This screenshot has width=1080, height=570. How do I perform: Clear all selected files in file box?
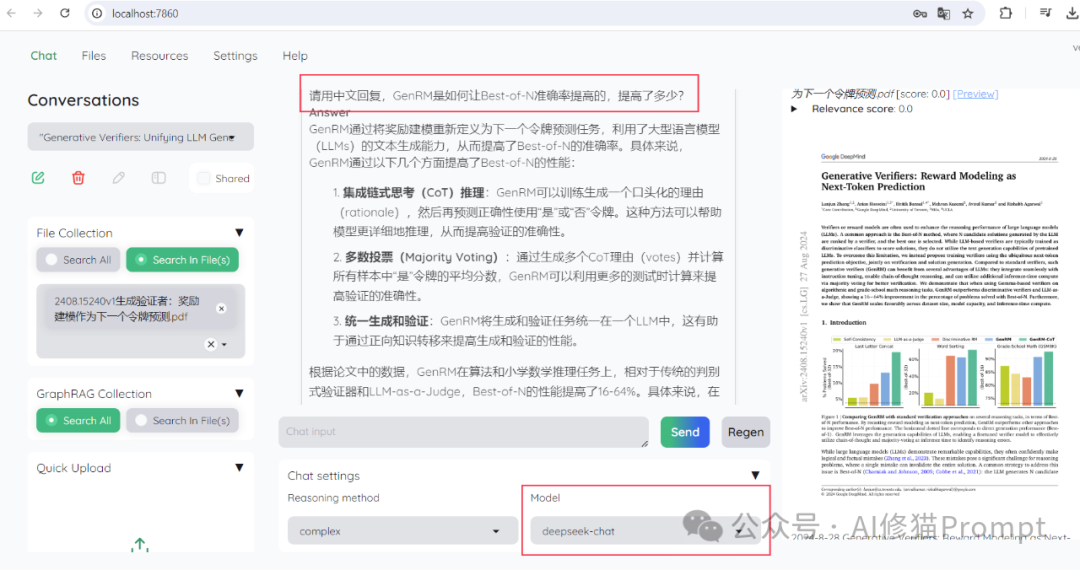pyautogui.click(x=211, y=344)
